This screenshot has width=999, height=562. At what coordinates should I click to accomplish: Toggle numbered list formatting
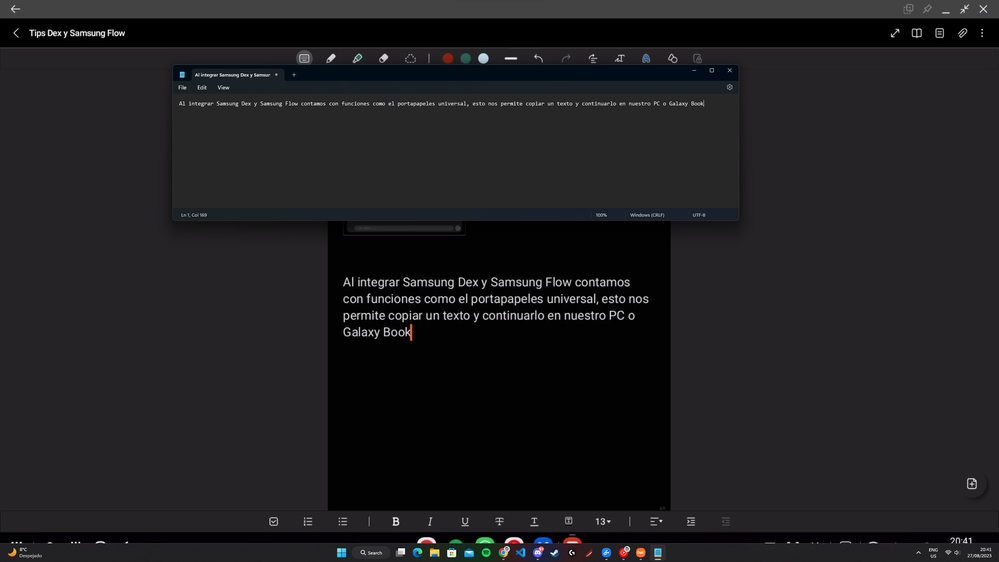[308, 521]
